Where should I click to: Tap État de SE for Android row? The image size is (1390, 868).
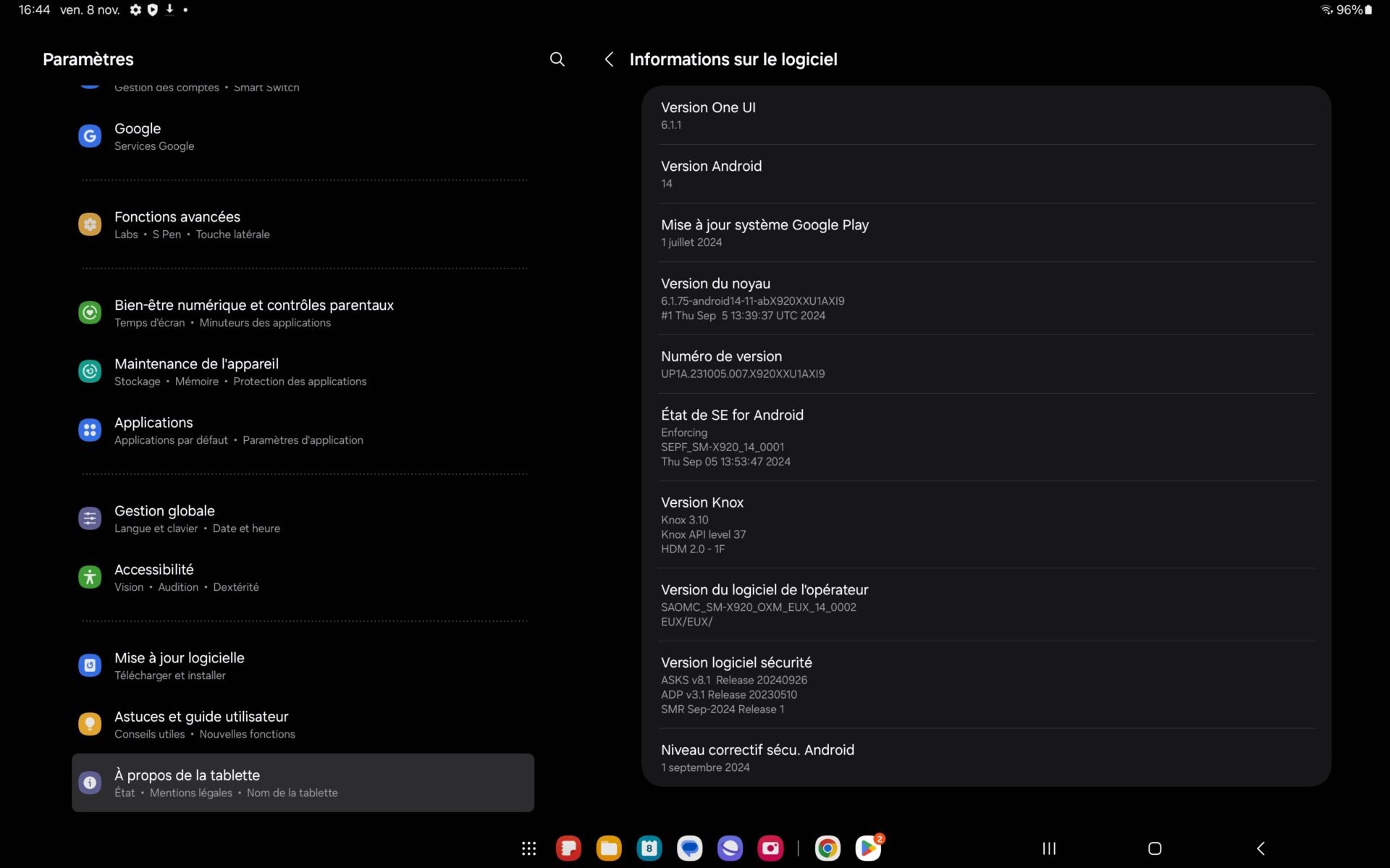986,437
